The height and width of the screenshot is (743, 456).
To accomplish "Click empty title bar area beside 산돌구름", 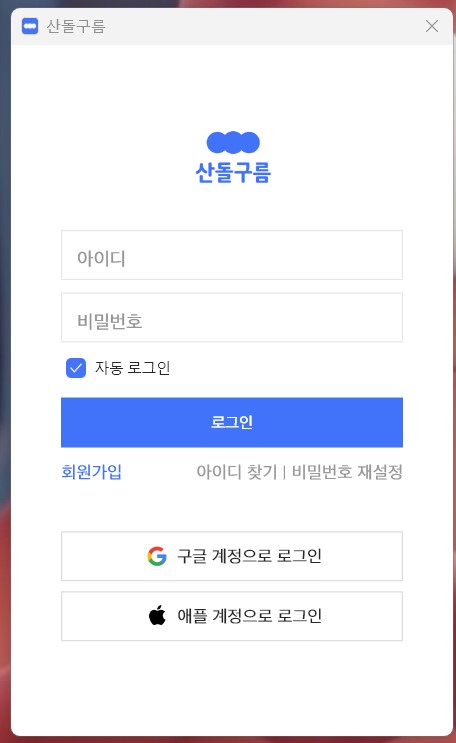I will click(261, 26).
